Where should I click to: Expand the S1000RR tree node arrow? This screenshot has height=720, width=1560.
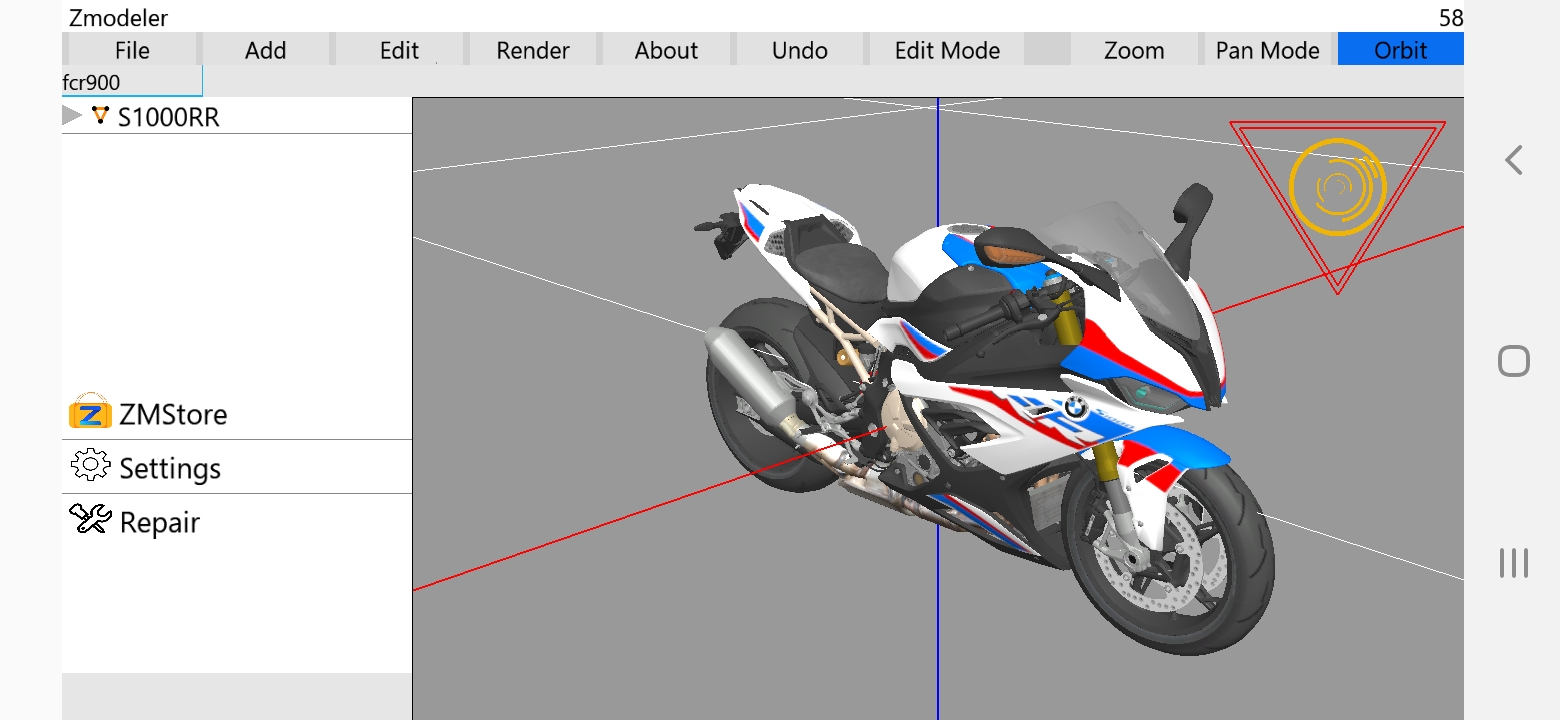[x=71, y=116]
